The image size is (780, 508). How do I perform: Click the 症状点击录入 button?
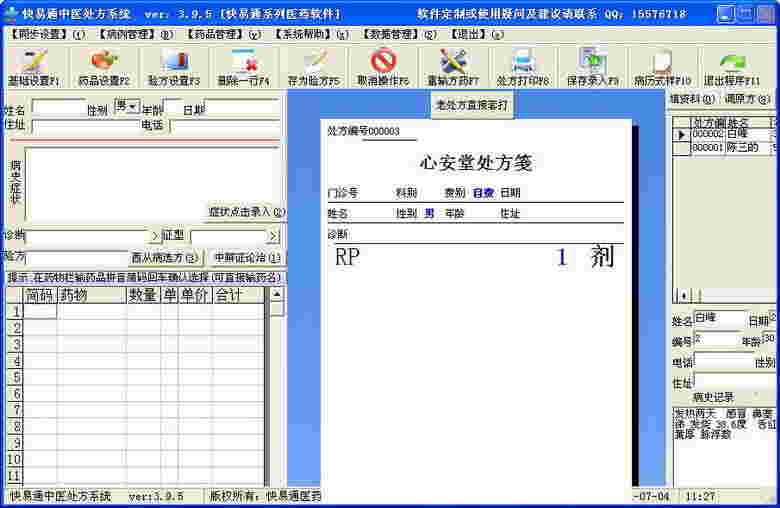point(246,212)
